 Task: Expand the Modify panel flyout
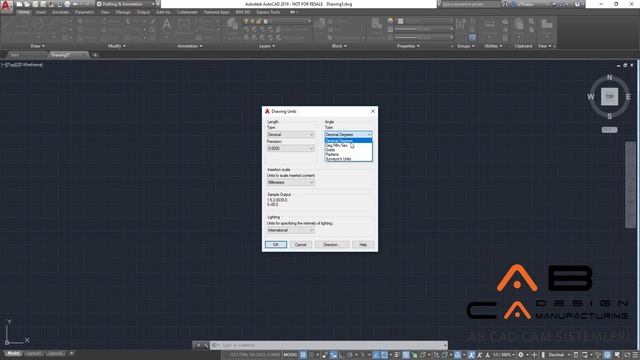coord(116,46)
